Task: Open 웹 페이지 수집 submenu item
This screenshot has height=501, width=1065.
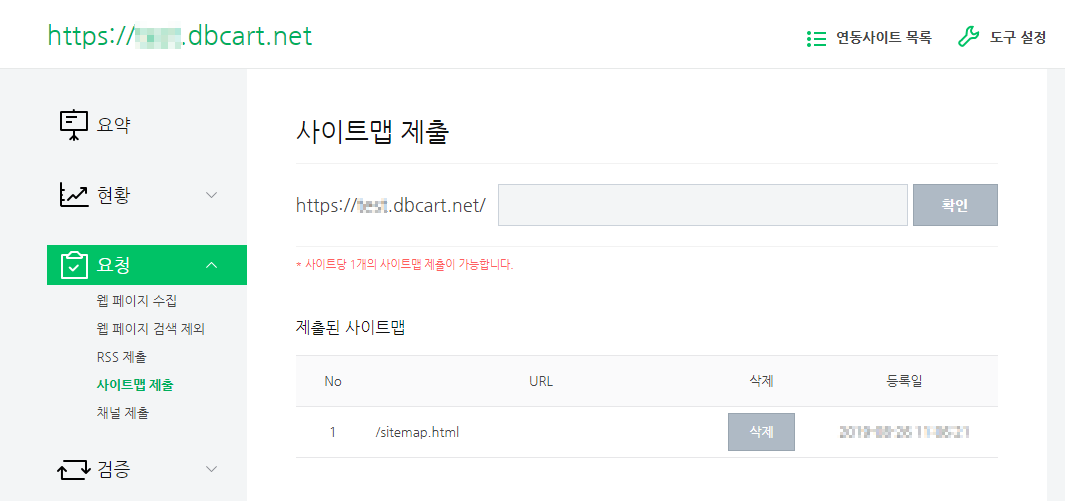Action: [137, 300]
